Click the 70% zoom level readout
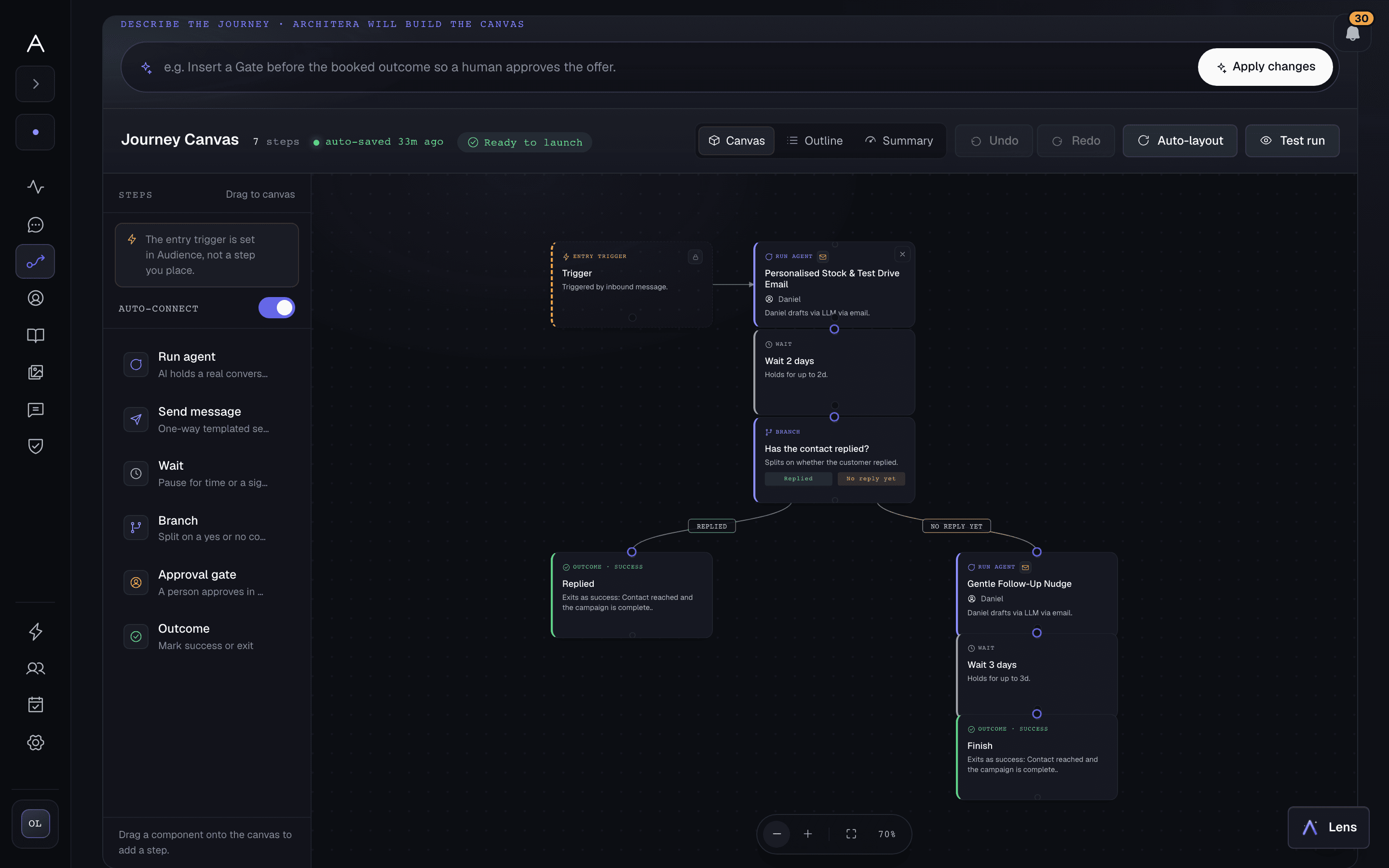Screen dimensions: 1389x868 click(x=887, y=834)
